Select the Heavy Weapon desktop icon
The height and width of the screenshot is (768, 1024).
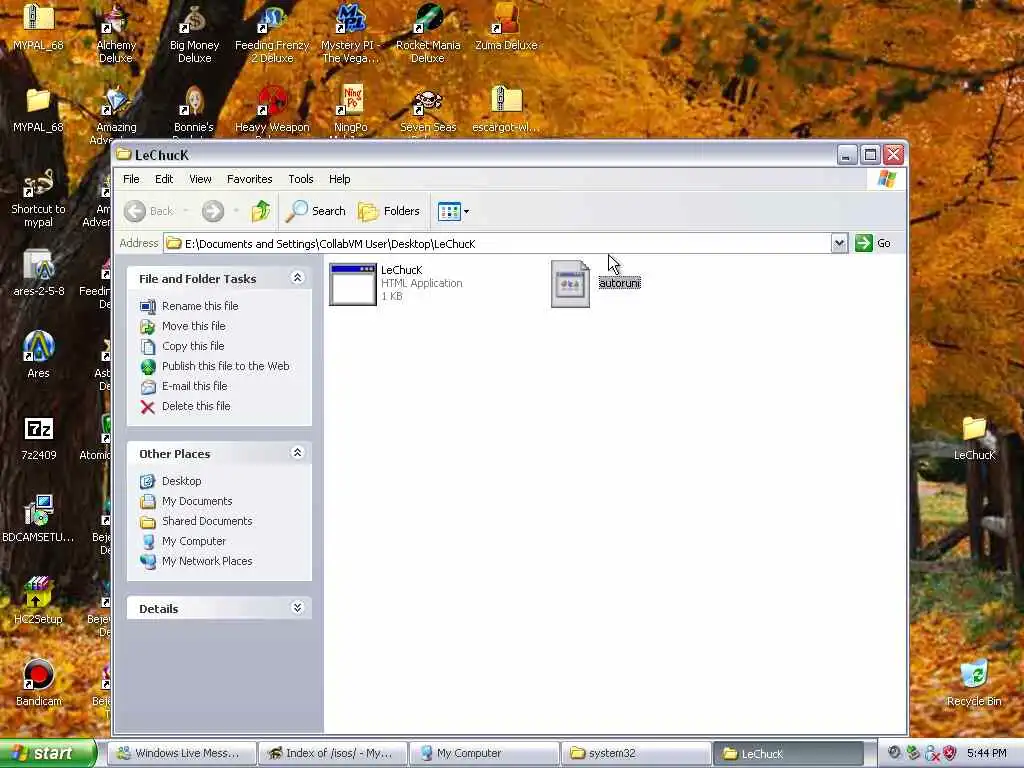click(x=272, y=110)
